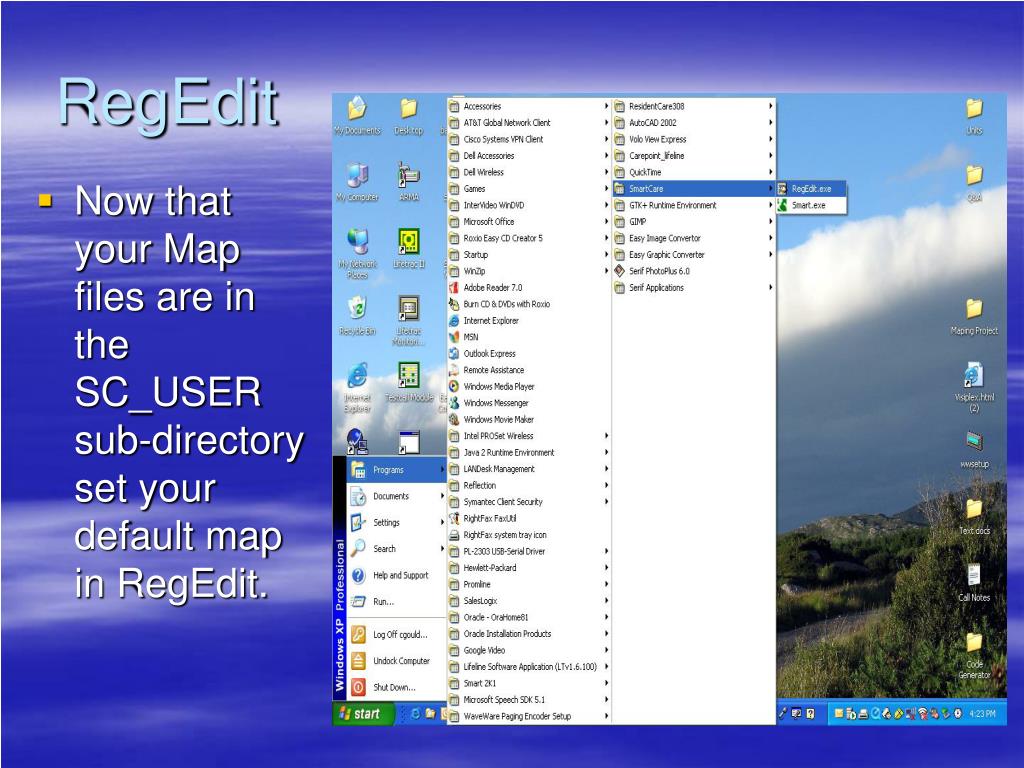Launch RightFax FaxUtil from Programs
The image size is (1024, 768).
click(x=529, y=519)
